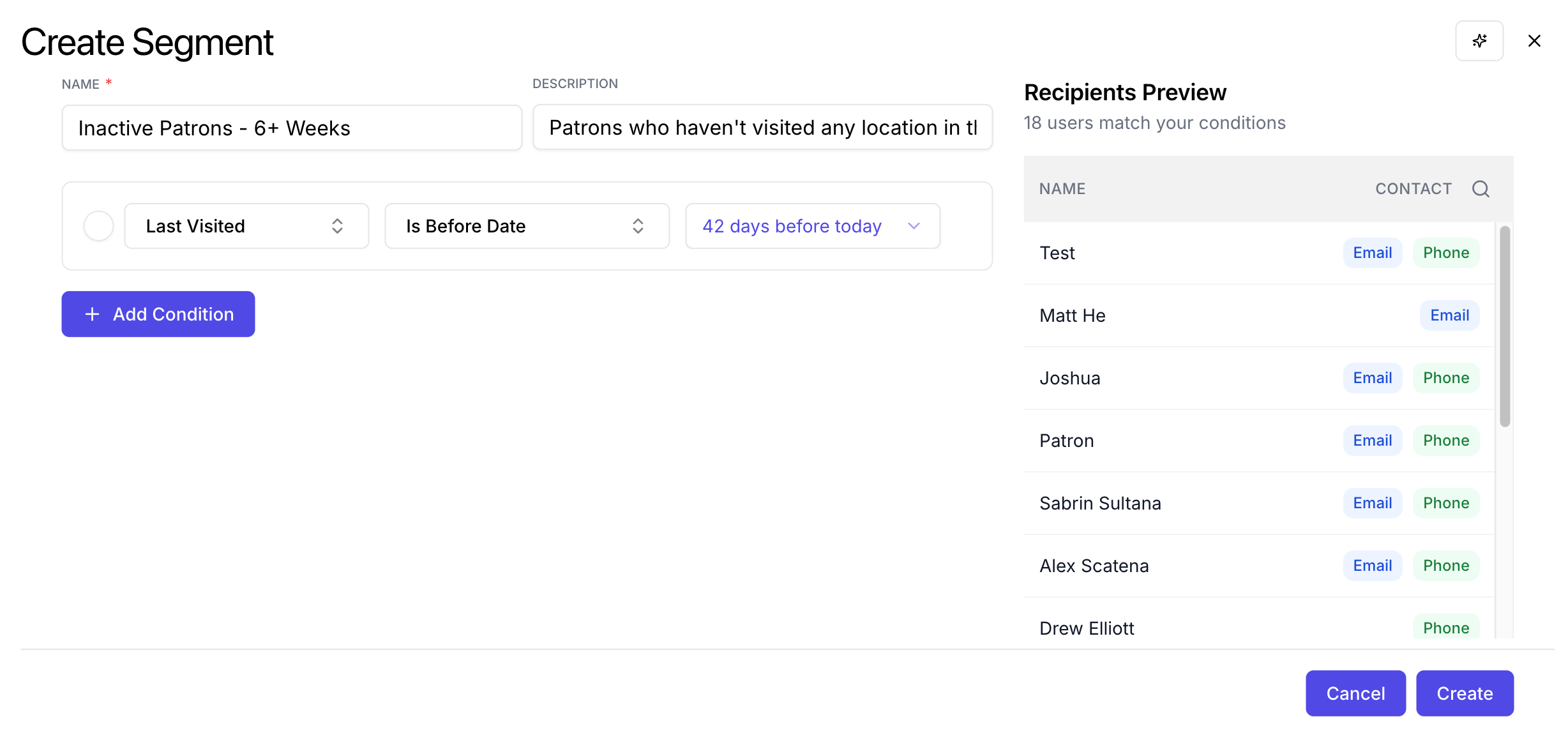Screen dimensions: 1568x756
Task: Select Sabrin Sultana recipient row
Action: (x=1100, y=503)
